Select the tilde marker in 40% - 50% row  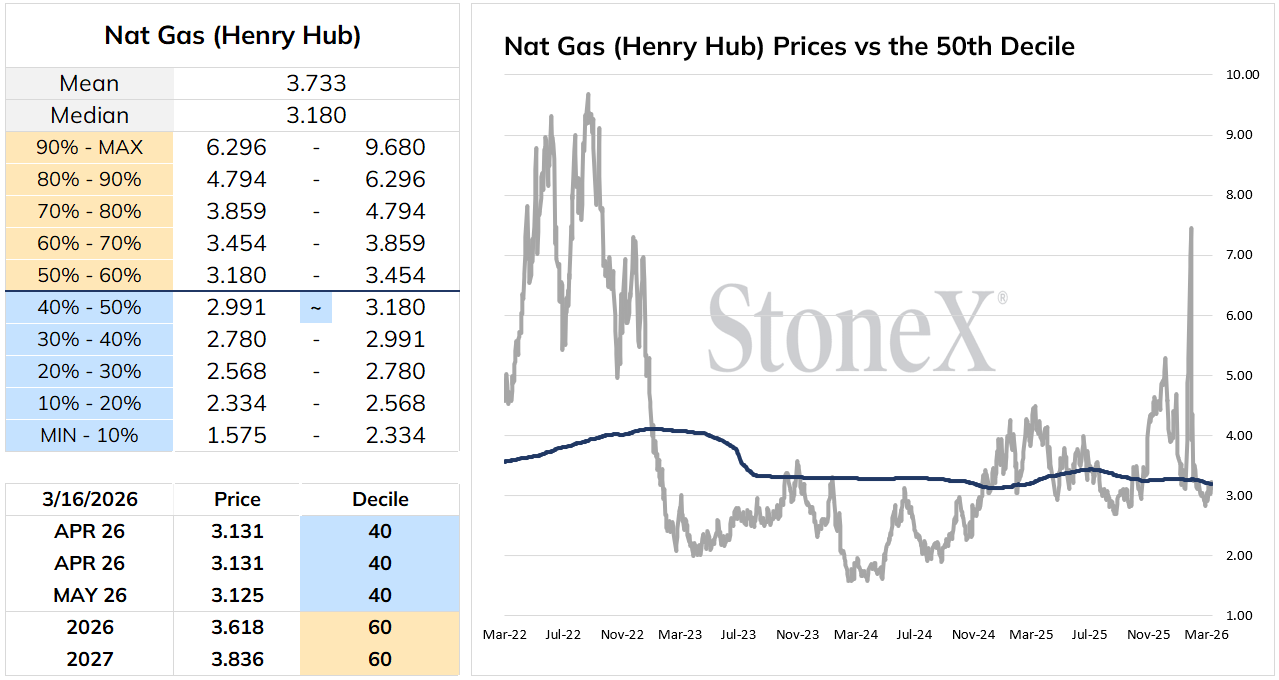[x=316, y=308]
